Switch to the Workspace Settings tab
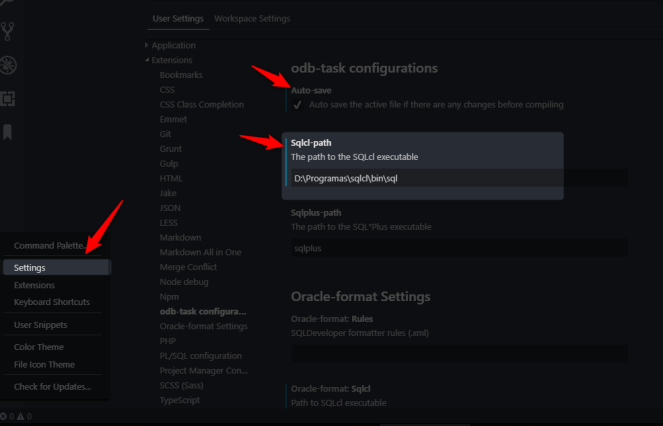Viewport: 663px width, 426px height. pyautogui.click(x=251, y=19)
